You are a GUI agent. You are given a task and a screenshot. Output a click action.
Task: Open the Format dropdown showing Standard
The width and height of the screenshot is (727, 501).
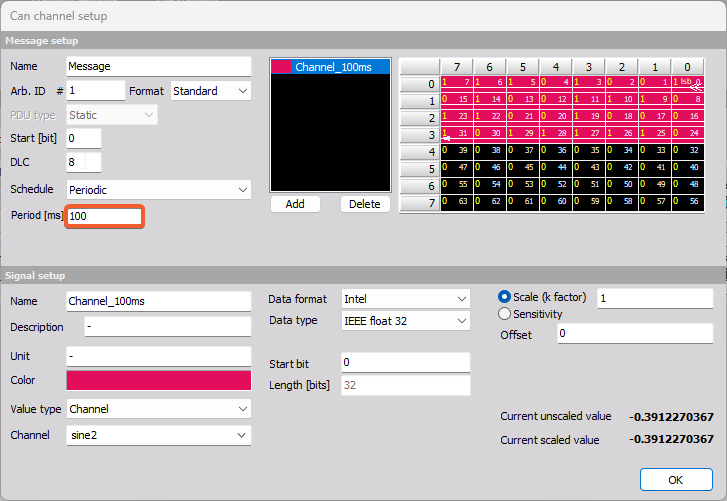210,91
